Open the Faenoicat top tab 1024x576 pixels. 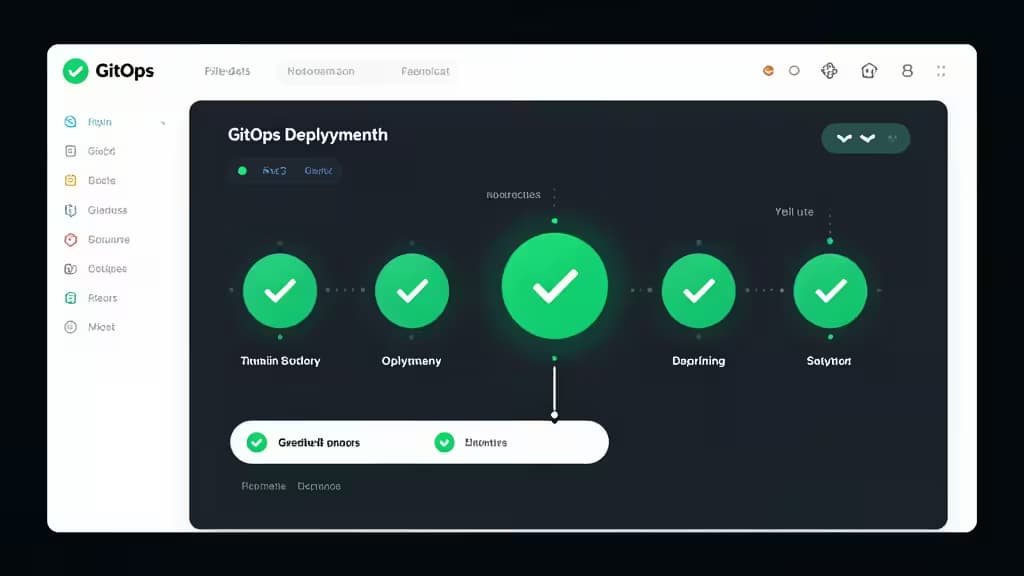425,71
